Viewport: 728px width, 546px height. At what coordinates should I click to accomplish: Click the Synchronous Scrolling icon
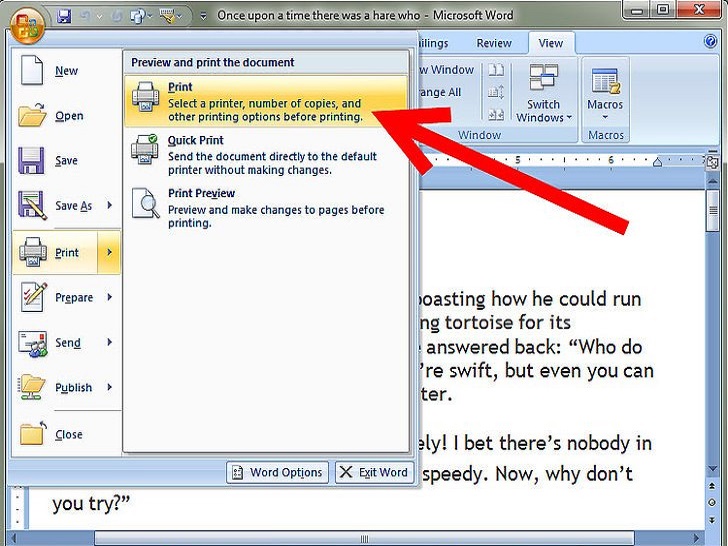pyautogui.click(x=495, y=91)
